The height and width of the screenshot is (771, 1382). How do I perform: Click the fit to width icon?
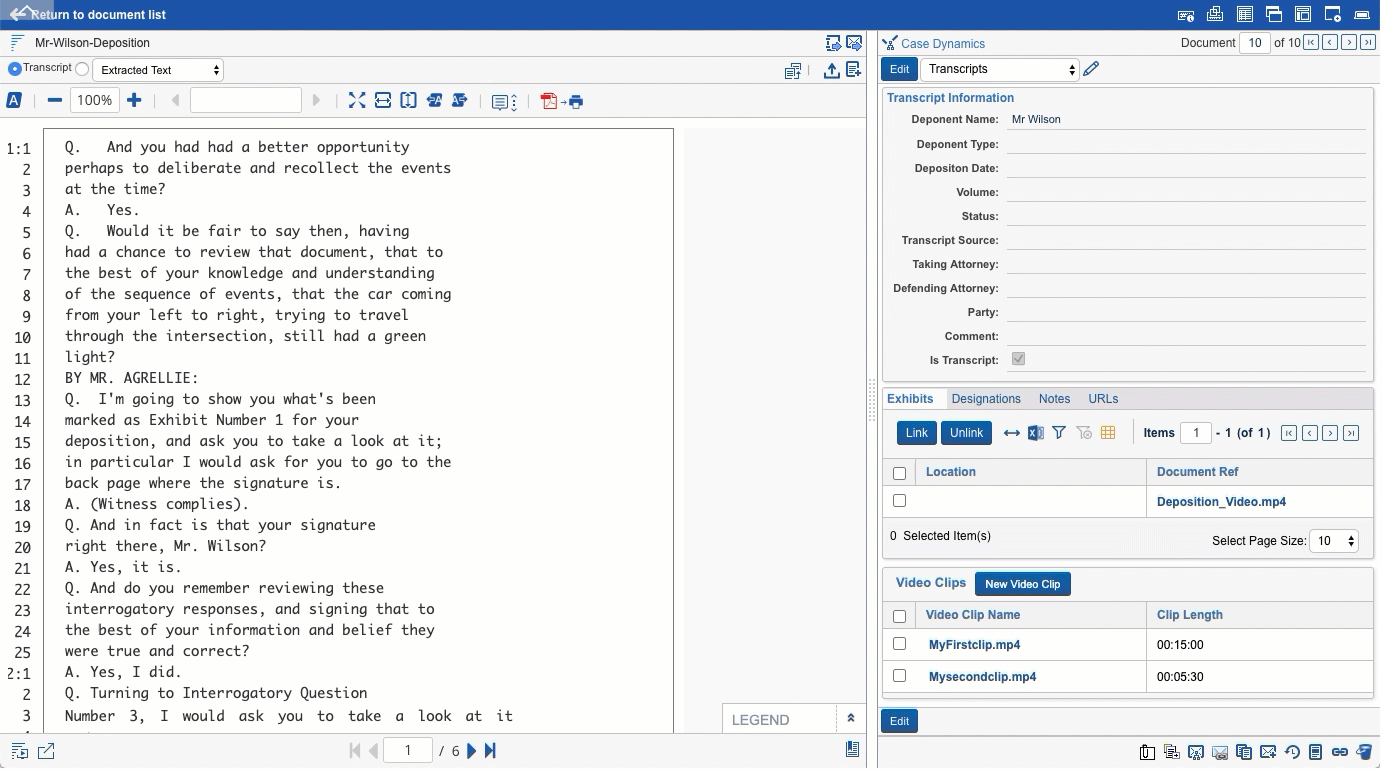(383, 100)
